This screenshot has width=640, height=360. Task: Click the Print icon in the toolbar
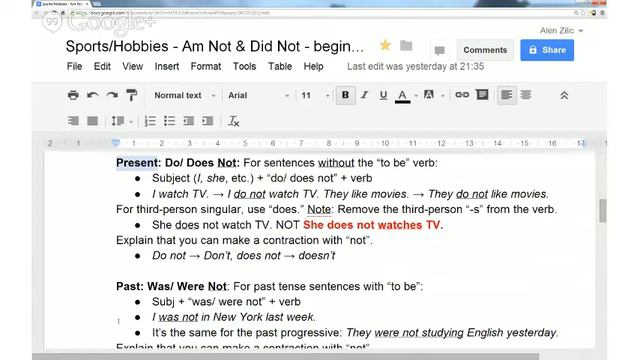point(73,95)
